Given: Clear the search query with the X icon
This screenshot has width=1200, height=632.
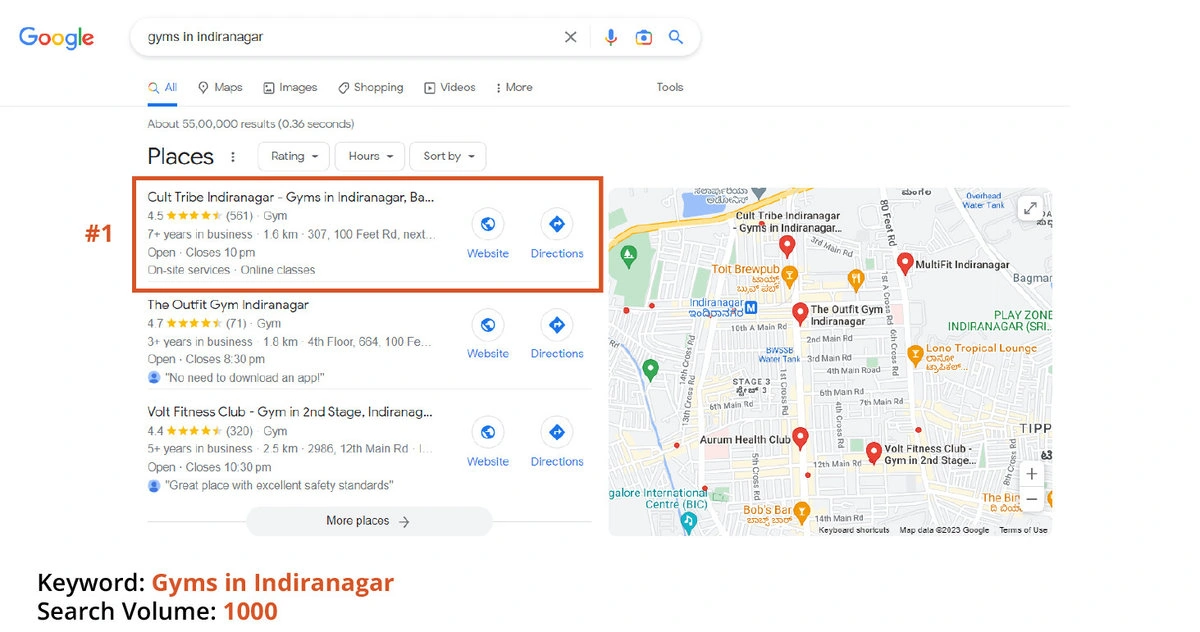Looking at the screenshot, I should click(x=570, y=37).
